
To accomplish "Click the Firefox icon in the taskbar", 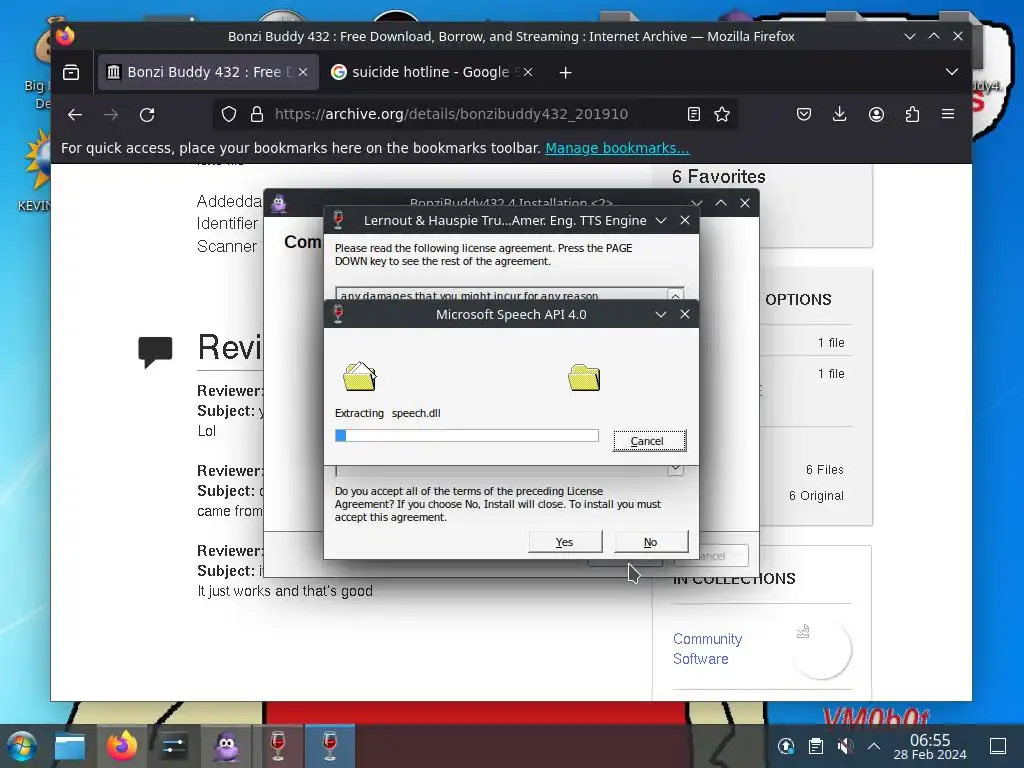I will 122,746.
